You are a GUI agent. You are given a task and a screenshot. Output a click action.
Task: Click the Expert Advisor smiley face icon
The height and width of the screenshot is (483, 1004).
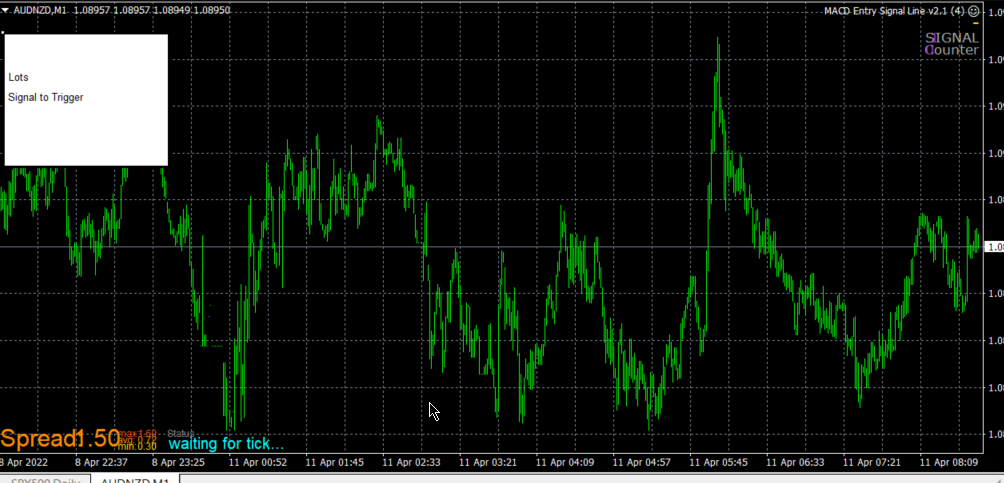click(x=973, y=11)
